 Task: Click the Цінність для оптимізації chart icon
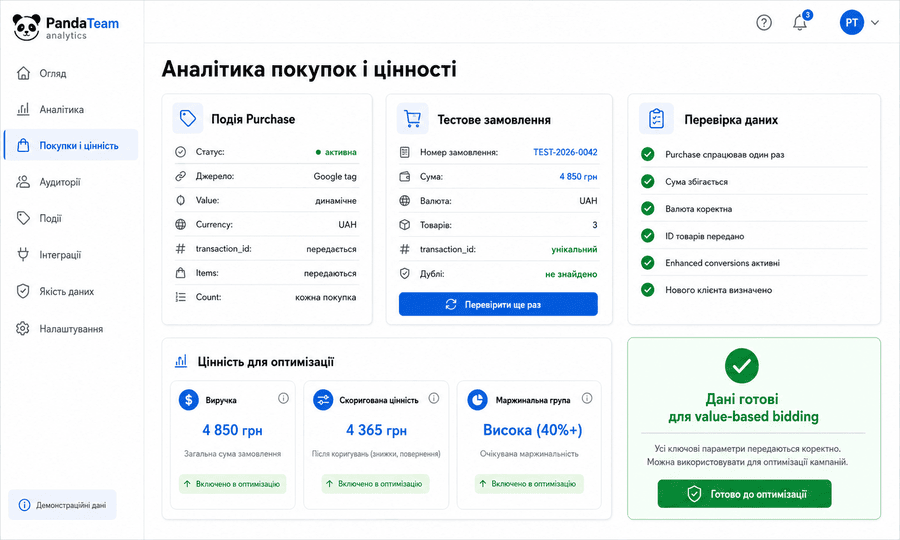pos(181,361)
